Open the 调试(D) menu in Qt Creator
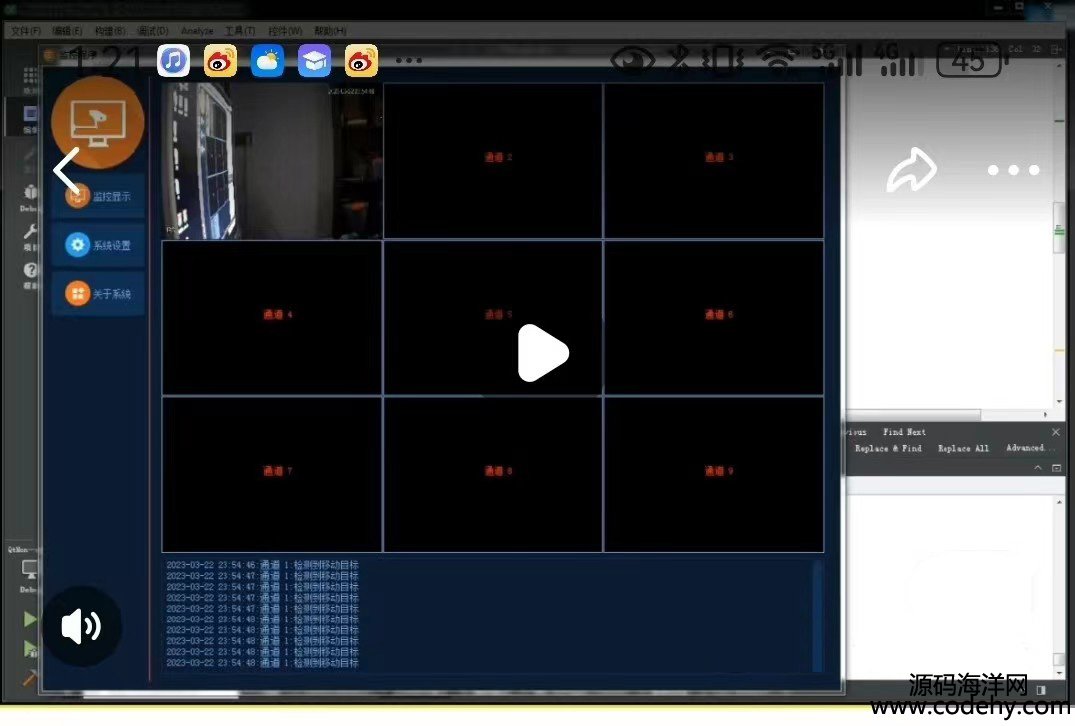Image resolution: width=1075 pixels, height=726 pixels. coord(152,31)
